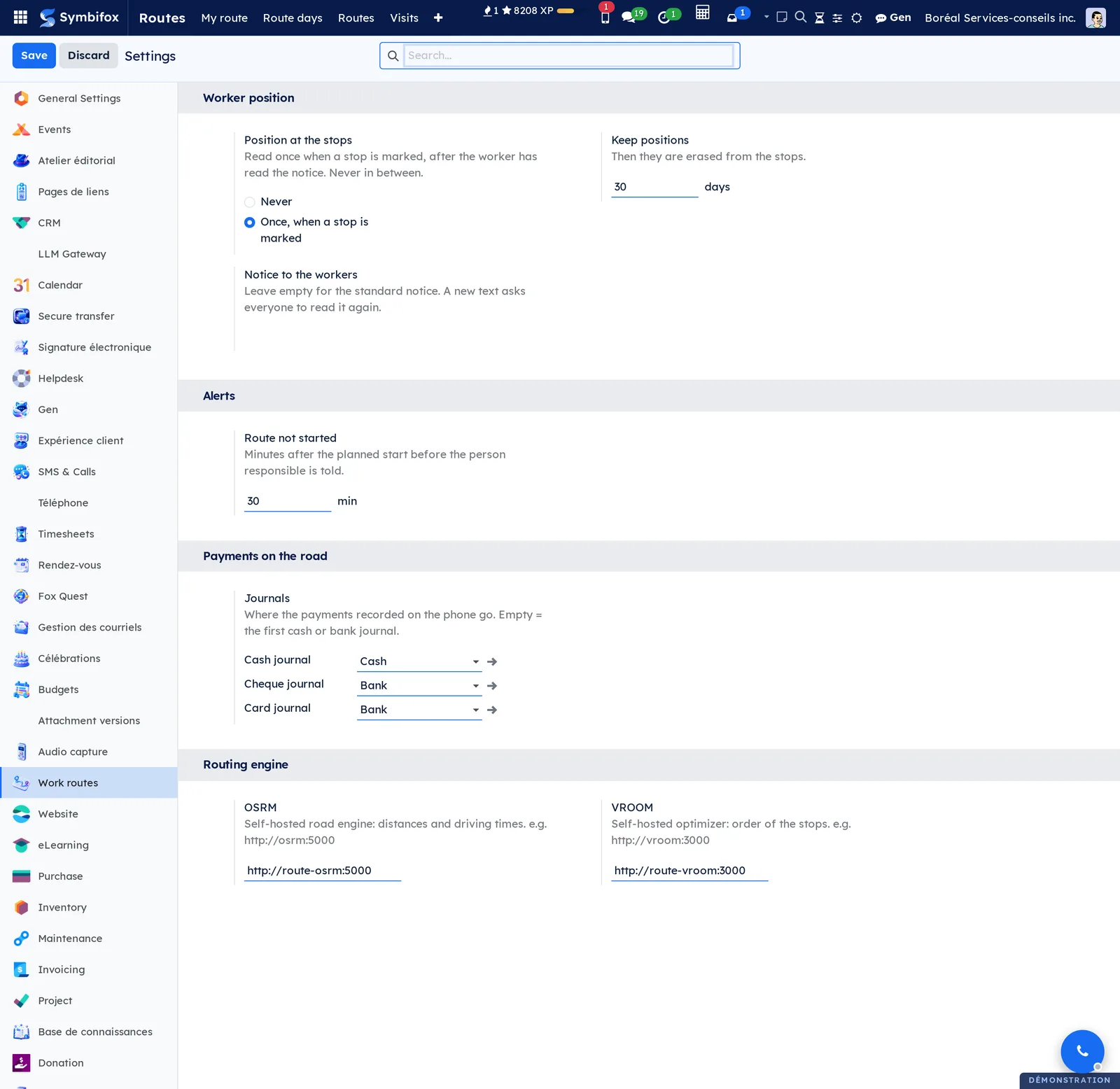Open the Routes menu item next to Route days

tap(356, 17)
